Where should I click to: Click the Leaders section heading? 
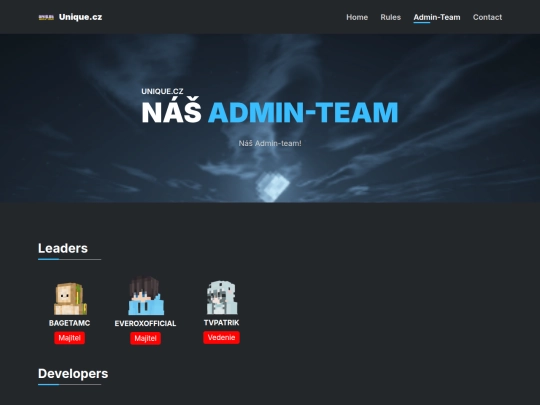tap(63, 248)
